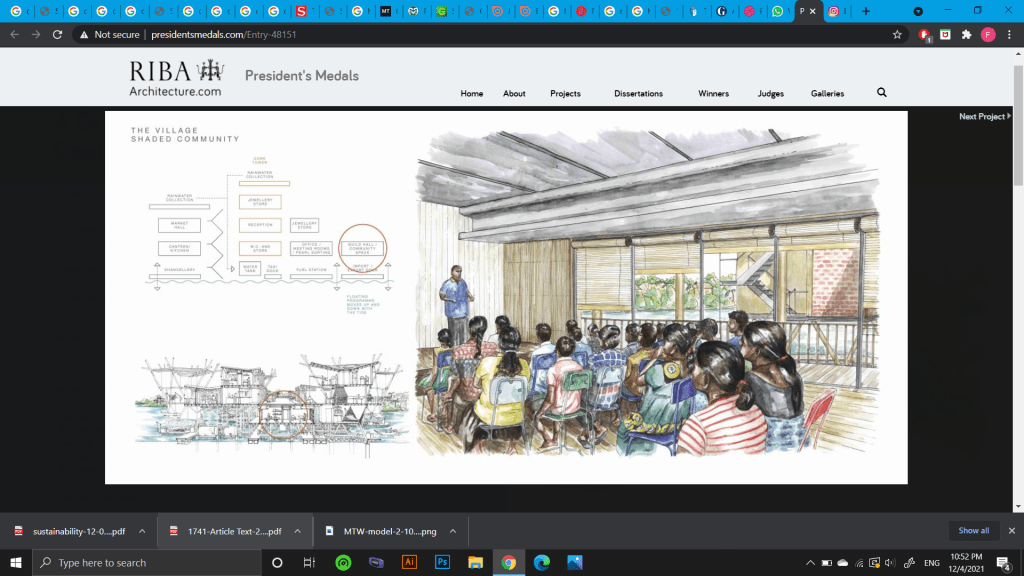Expand options for sustainability-12-0 PDF download
1024x576 pixels.
coord(142,531)
